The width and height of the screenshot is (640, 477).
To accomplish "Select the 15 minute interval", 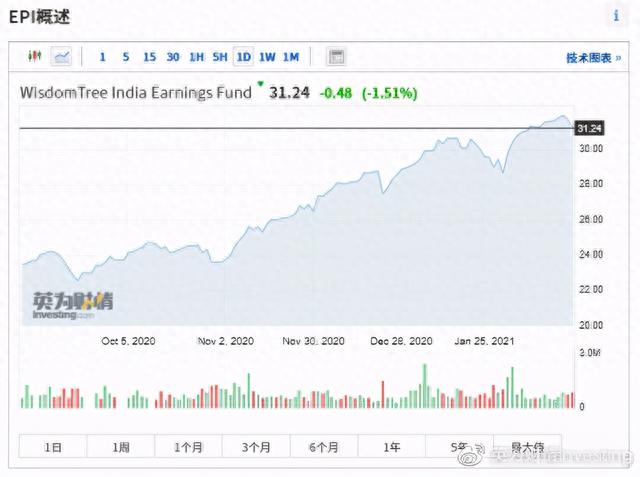I will pos(149,57).
